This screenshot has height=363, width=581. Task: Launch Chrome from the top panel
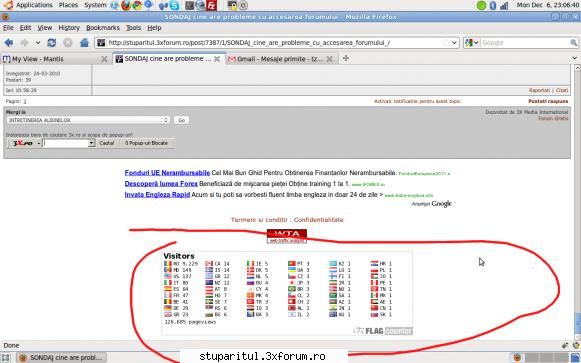click(x=137, y=5)
